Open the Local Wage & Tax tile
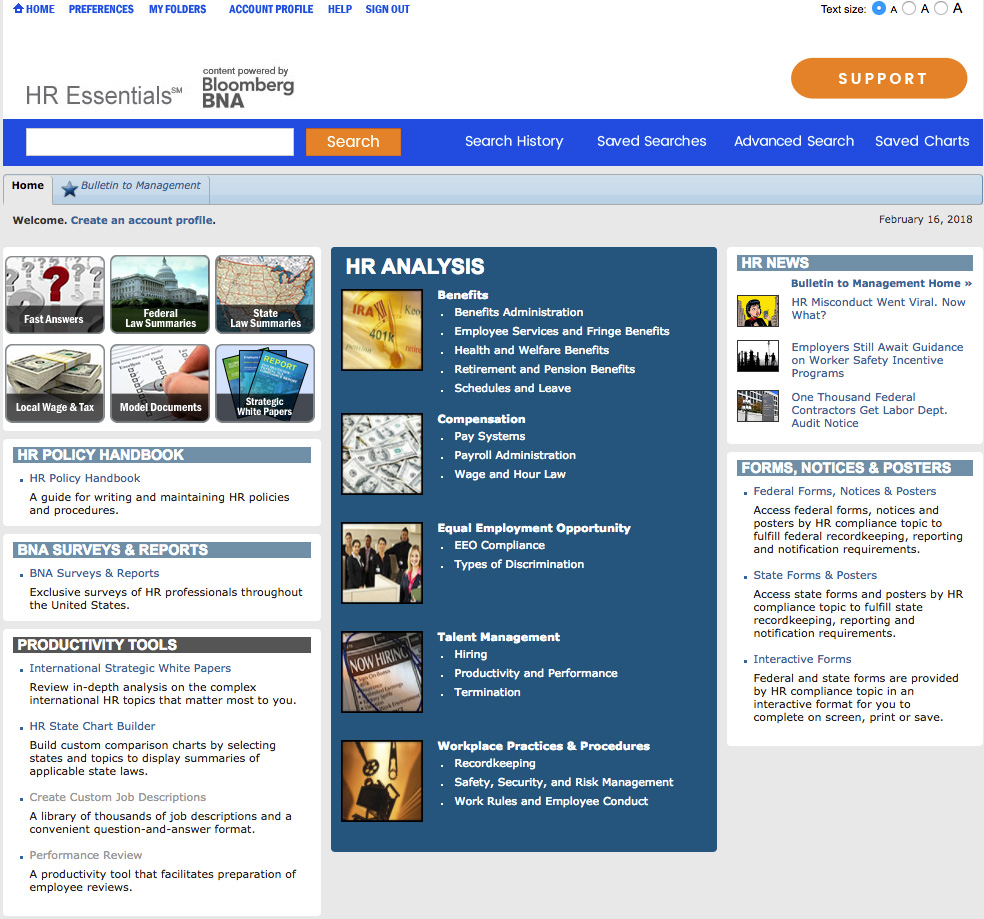The height and width of the screenshot is (919, 984). [55, 383]
